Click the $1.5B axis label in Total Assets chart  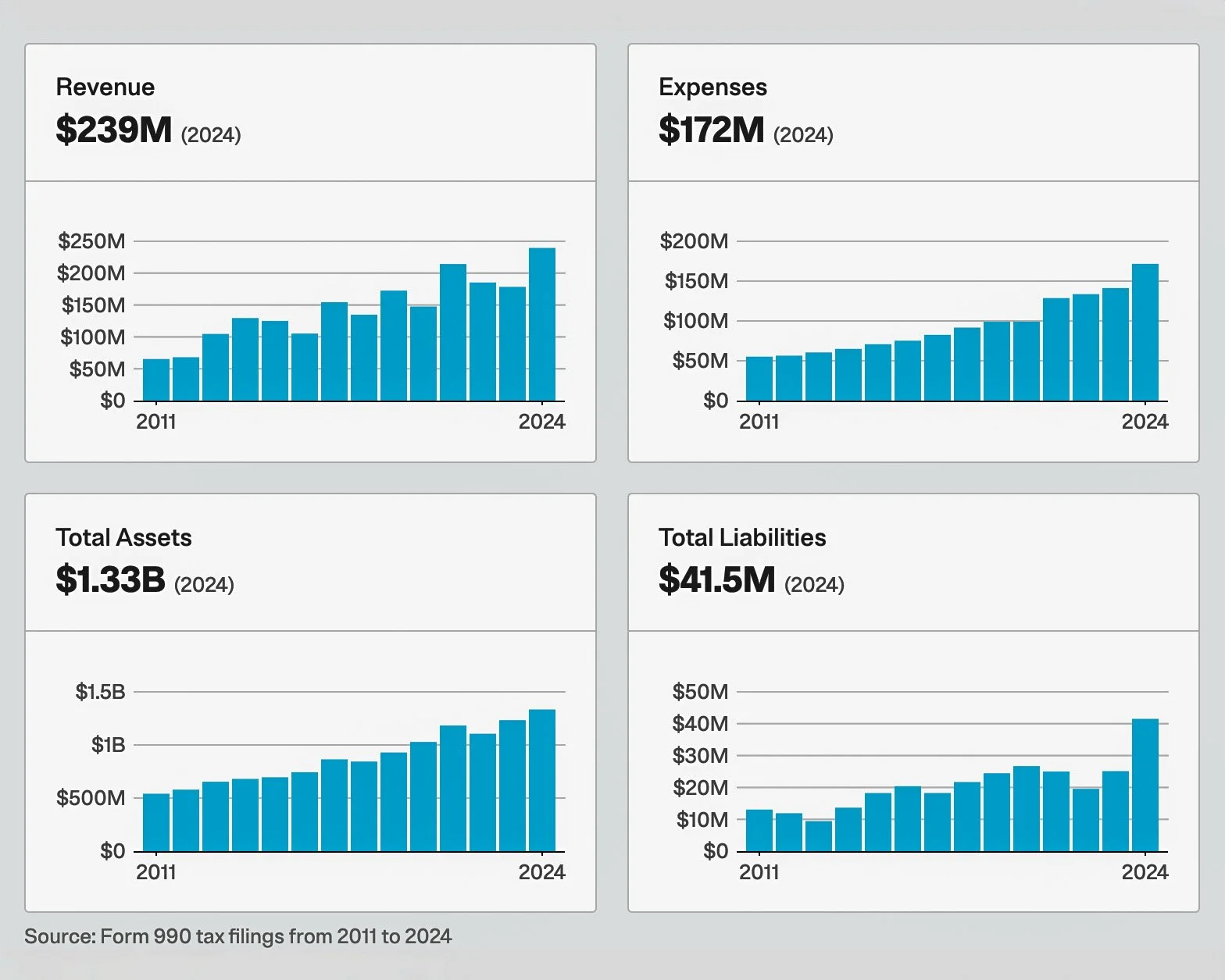point(100,692)
